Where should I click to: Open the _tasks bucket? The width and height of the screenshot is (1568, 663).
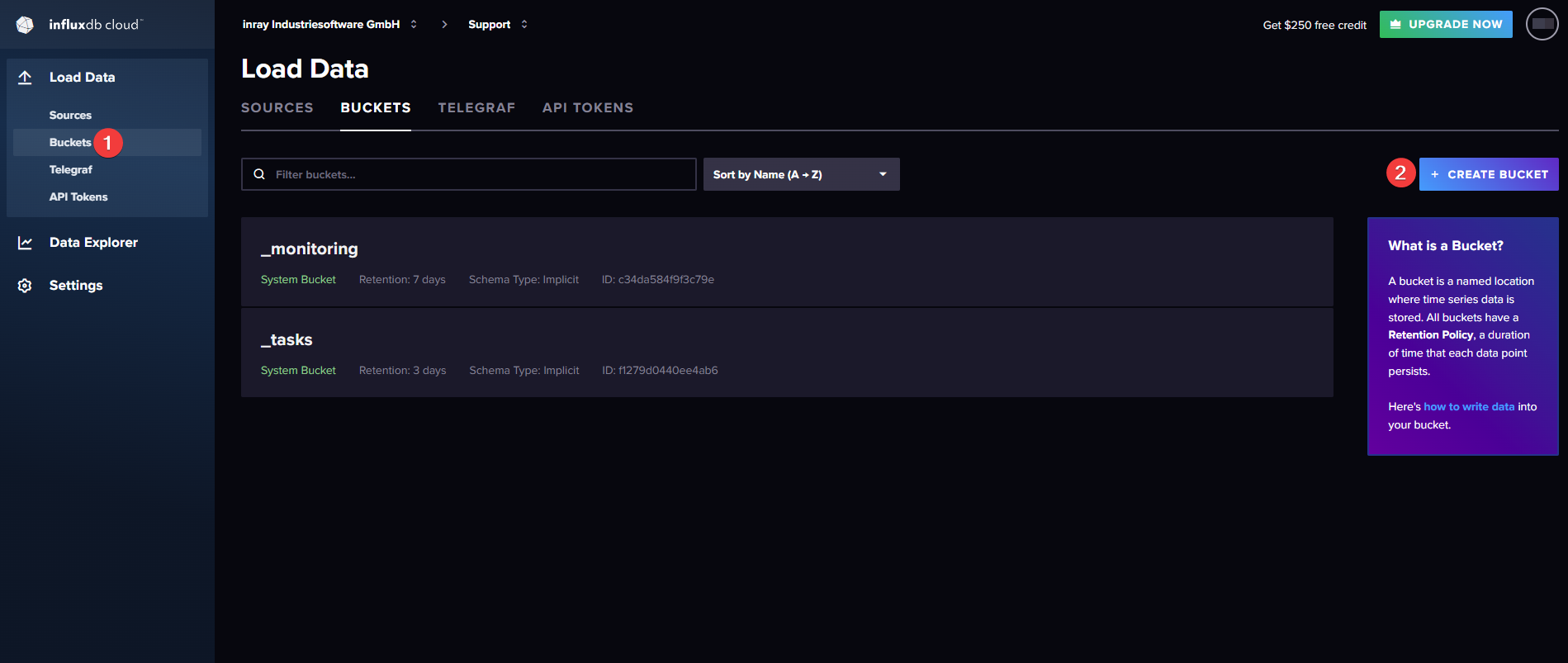coord(287,339)
